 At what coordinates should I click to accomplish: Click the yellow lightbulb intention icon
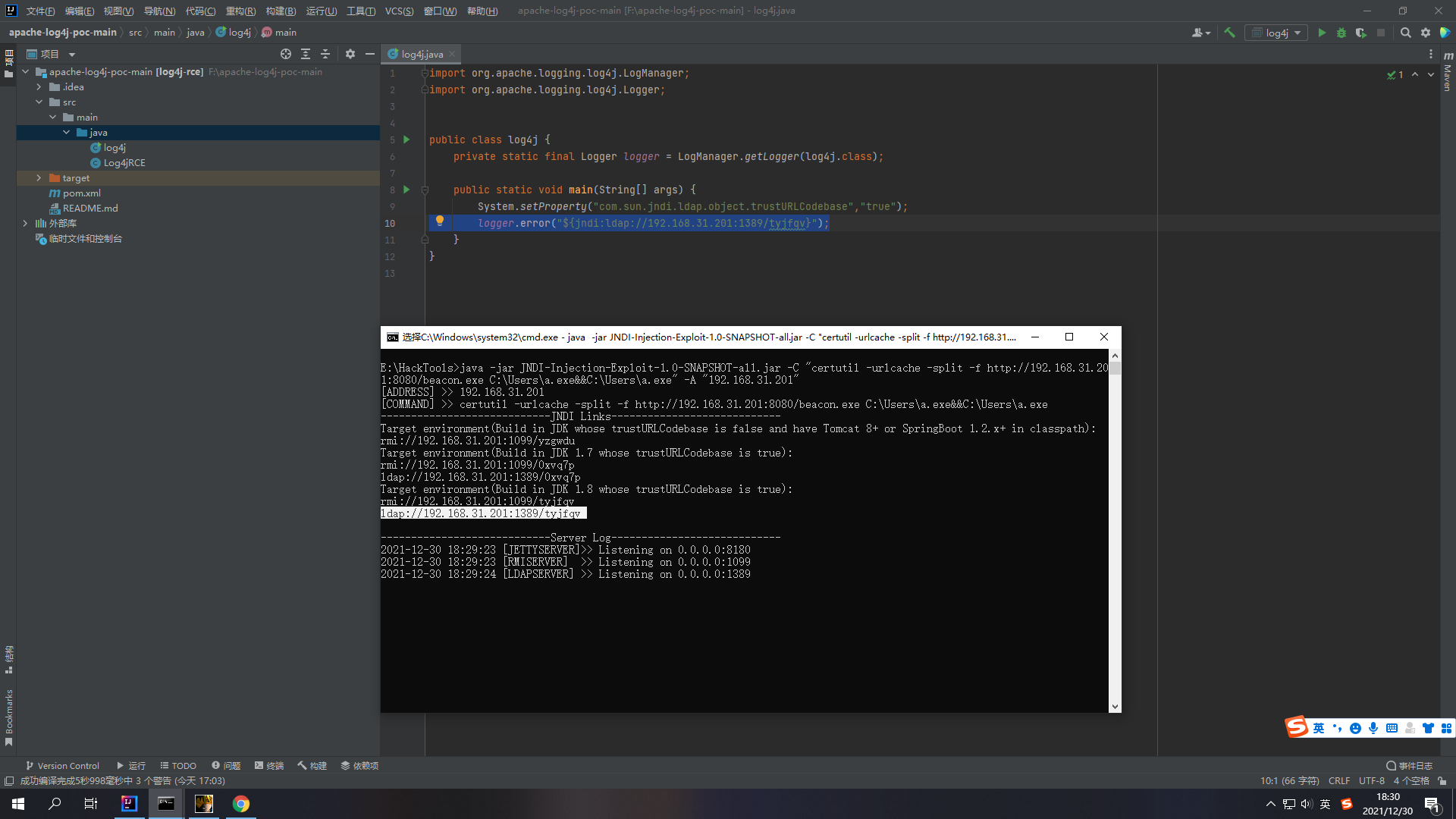(439, 221)
